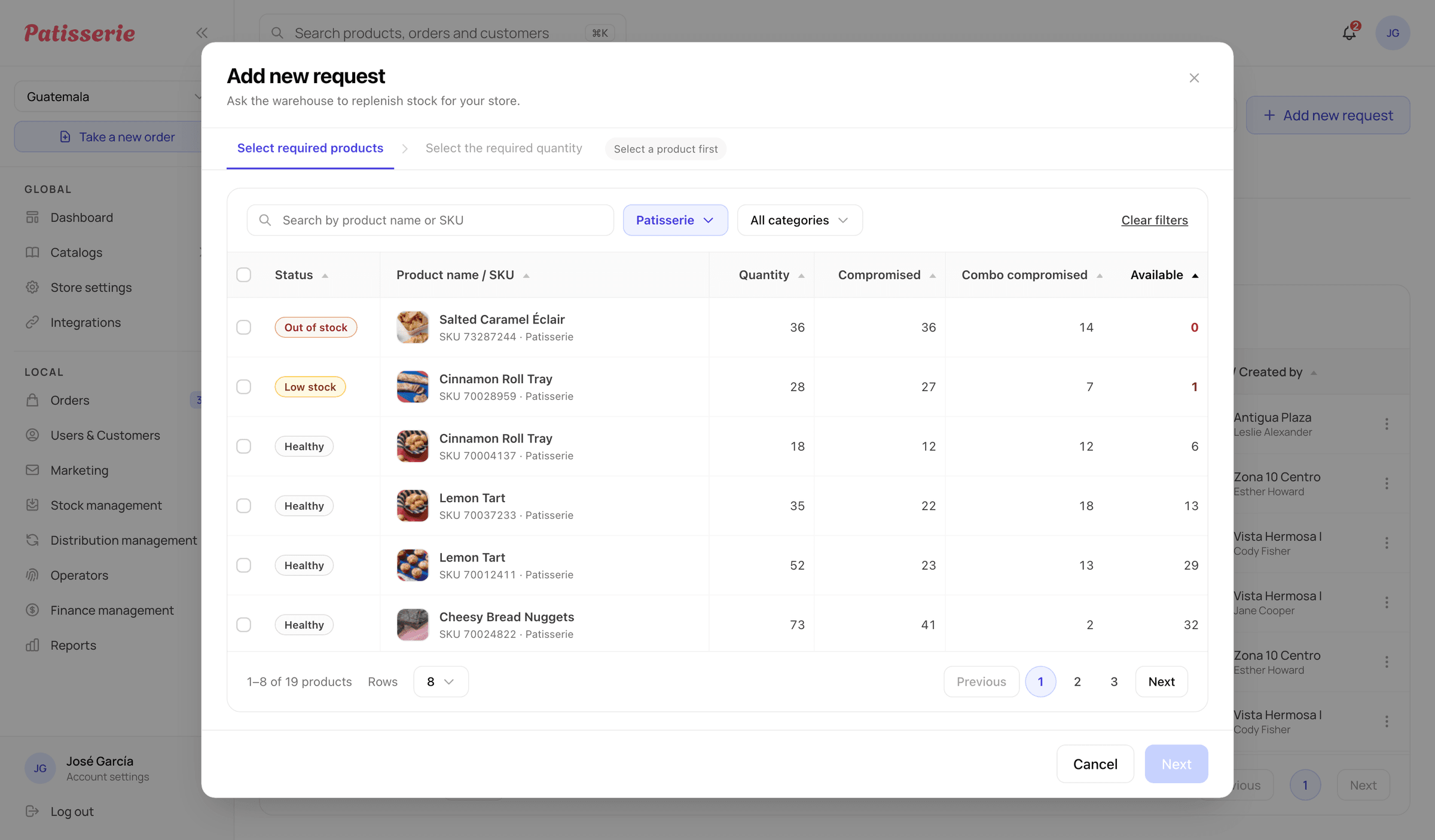Open the Patisserie filter dropdown
Image resolution: width=1435 pixels, height=840 pixels.
coord(675,220)
